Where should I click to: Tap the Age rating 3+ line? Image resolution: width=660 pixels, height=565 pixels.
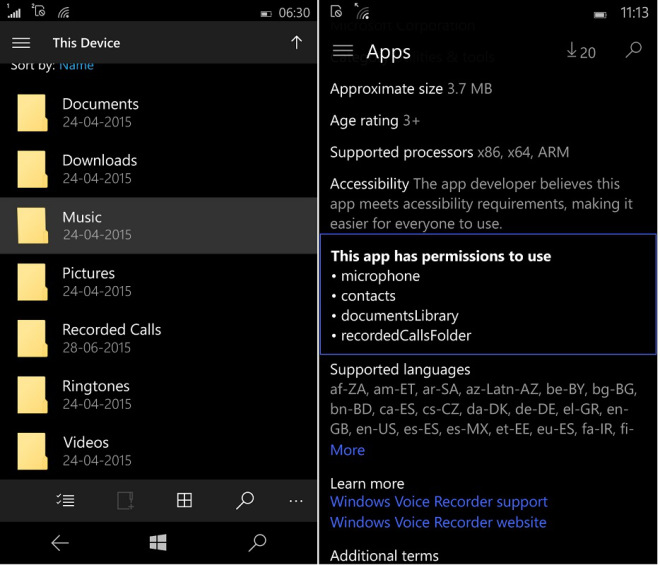[x=375, y=121]
